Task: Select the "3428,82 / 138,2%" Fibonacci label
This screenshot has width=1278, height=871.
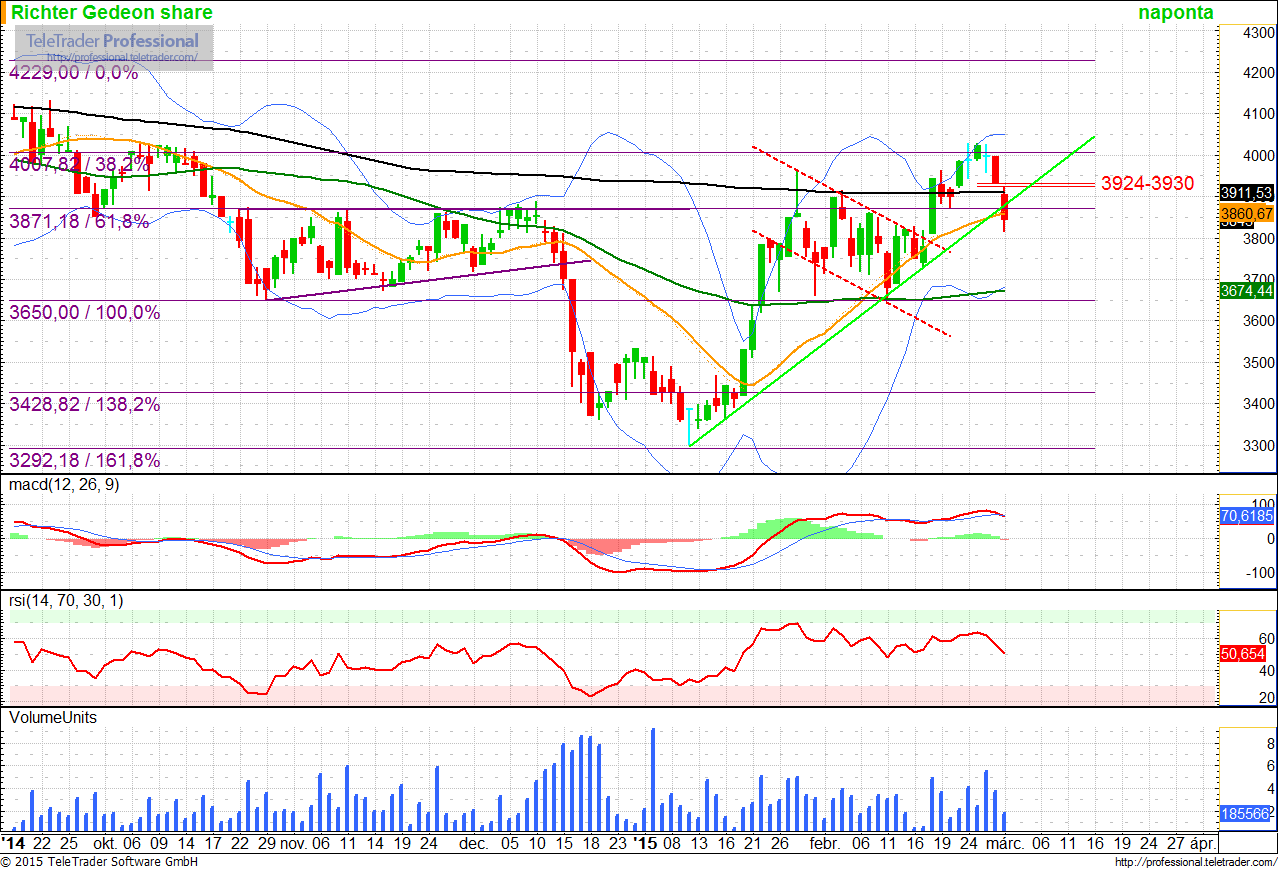Action: [x=85, y=404]
